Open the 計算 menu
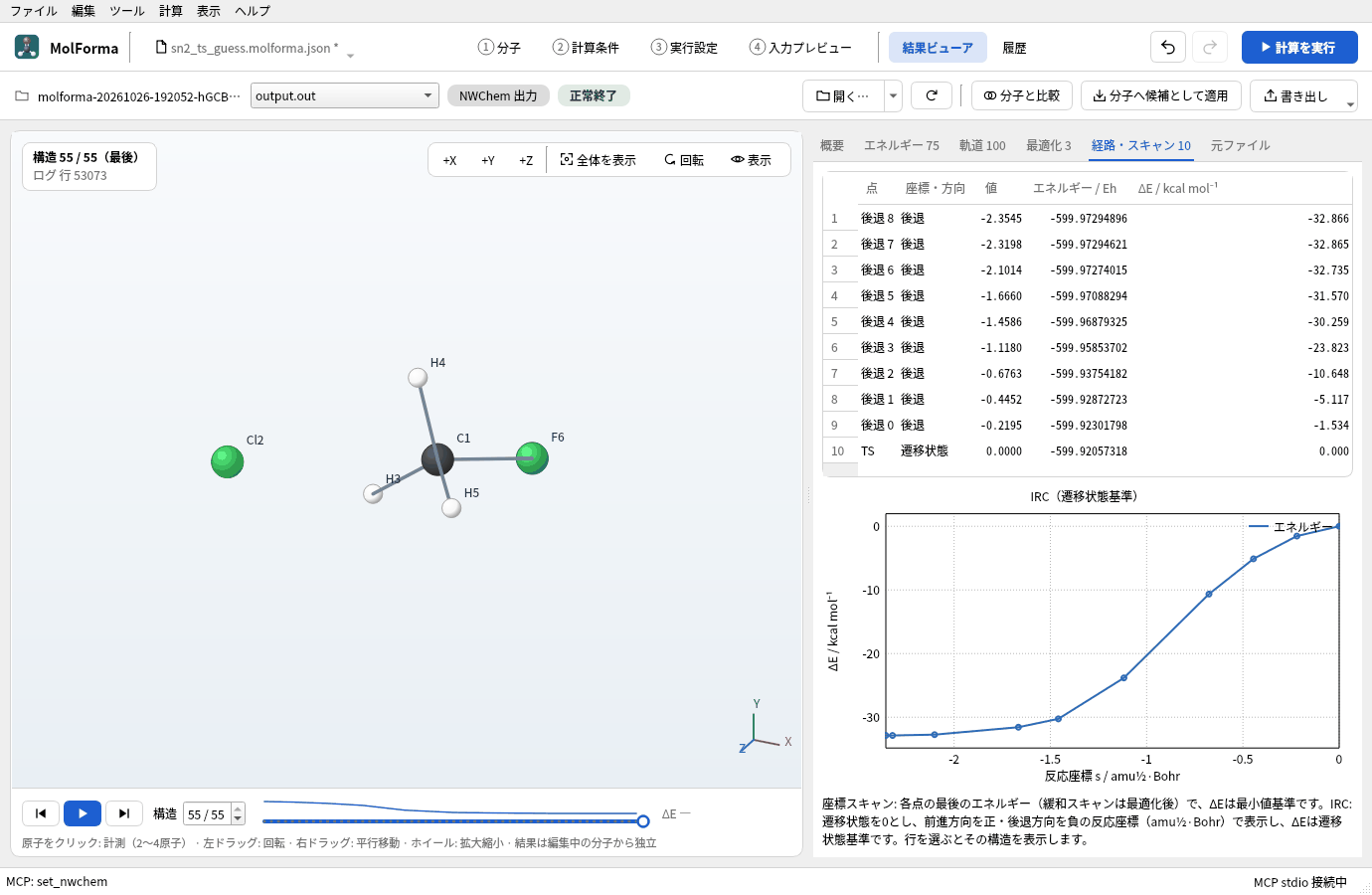The height and width of the screenshot is (895, 1372). pyautogui.click(x=171, y=11)
